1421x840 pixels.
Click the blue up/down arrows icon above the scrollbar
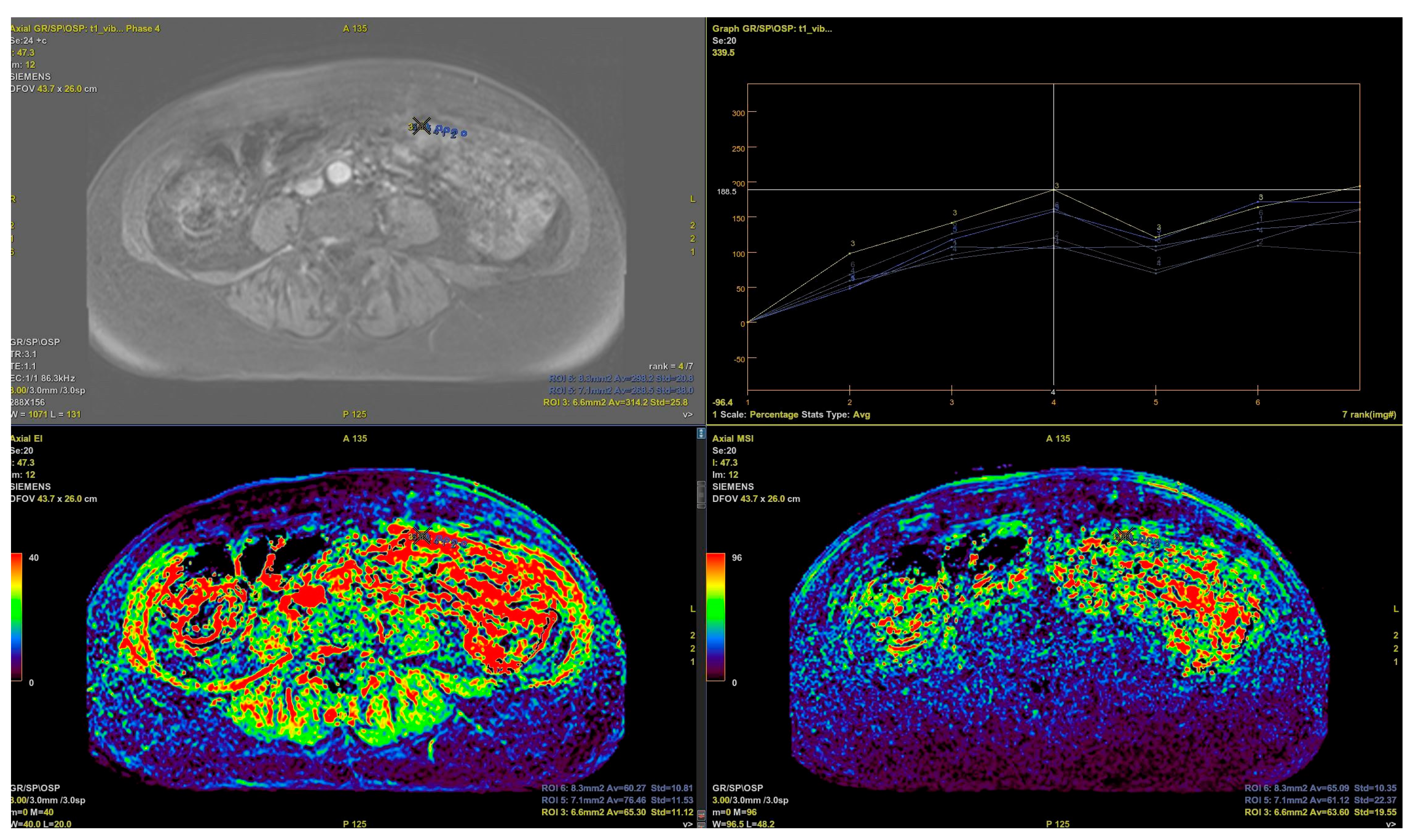point(701,433)
